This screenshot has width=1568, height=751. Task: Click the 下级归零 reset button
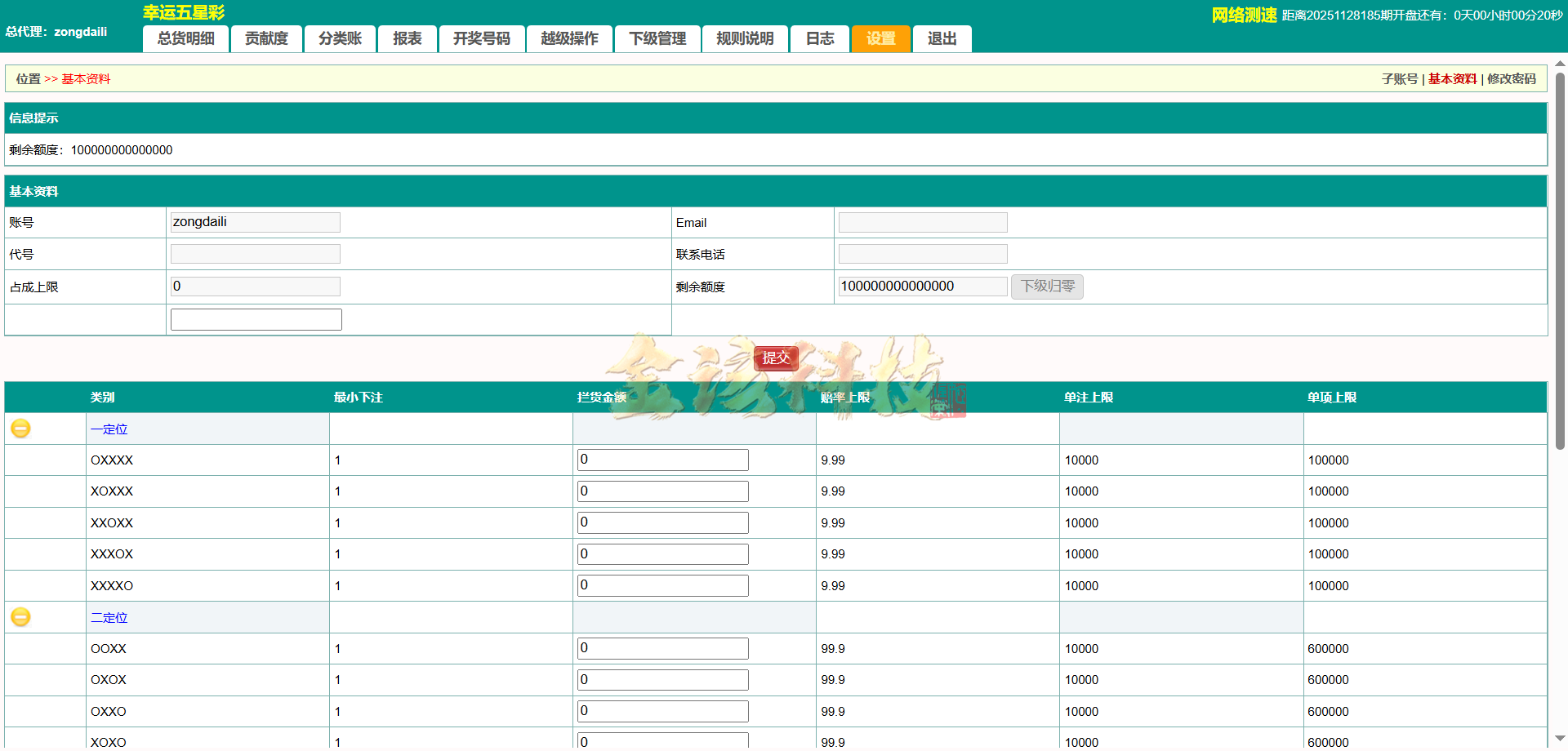click(1046, 287)
